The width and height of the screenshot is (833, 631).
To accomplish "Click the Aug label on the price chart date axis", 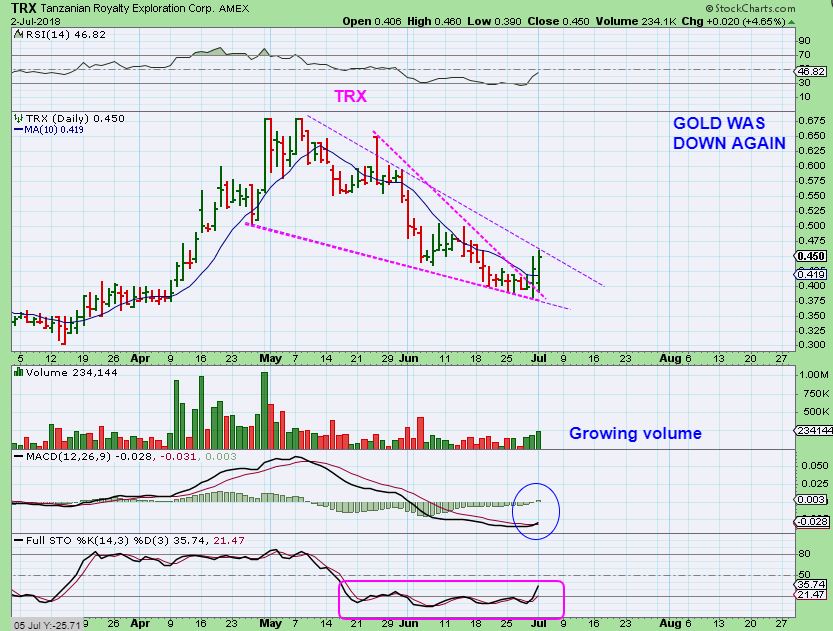I will (x=670, y=359).
